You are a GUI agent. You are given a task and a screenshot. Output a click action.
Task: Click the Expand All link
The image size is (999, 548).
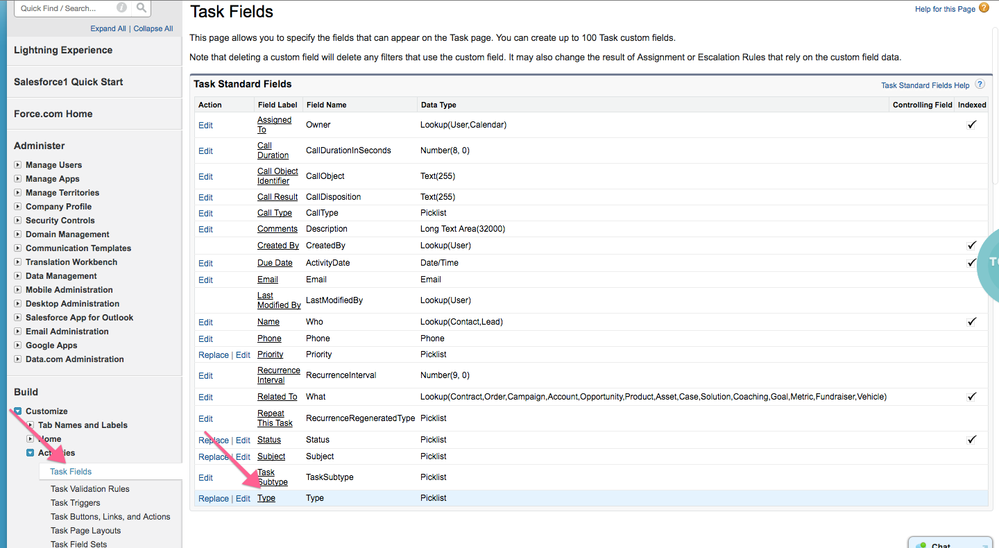point(109,29)
